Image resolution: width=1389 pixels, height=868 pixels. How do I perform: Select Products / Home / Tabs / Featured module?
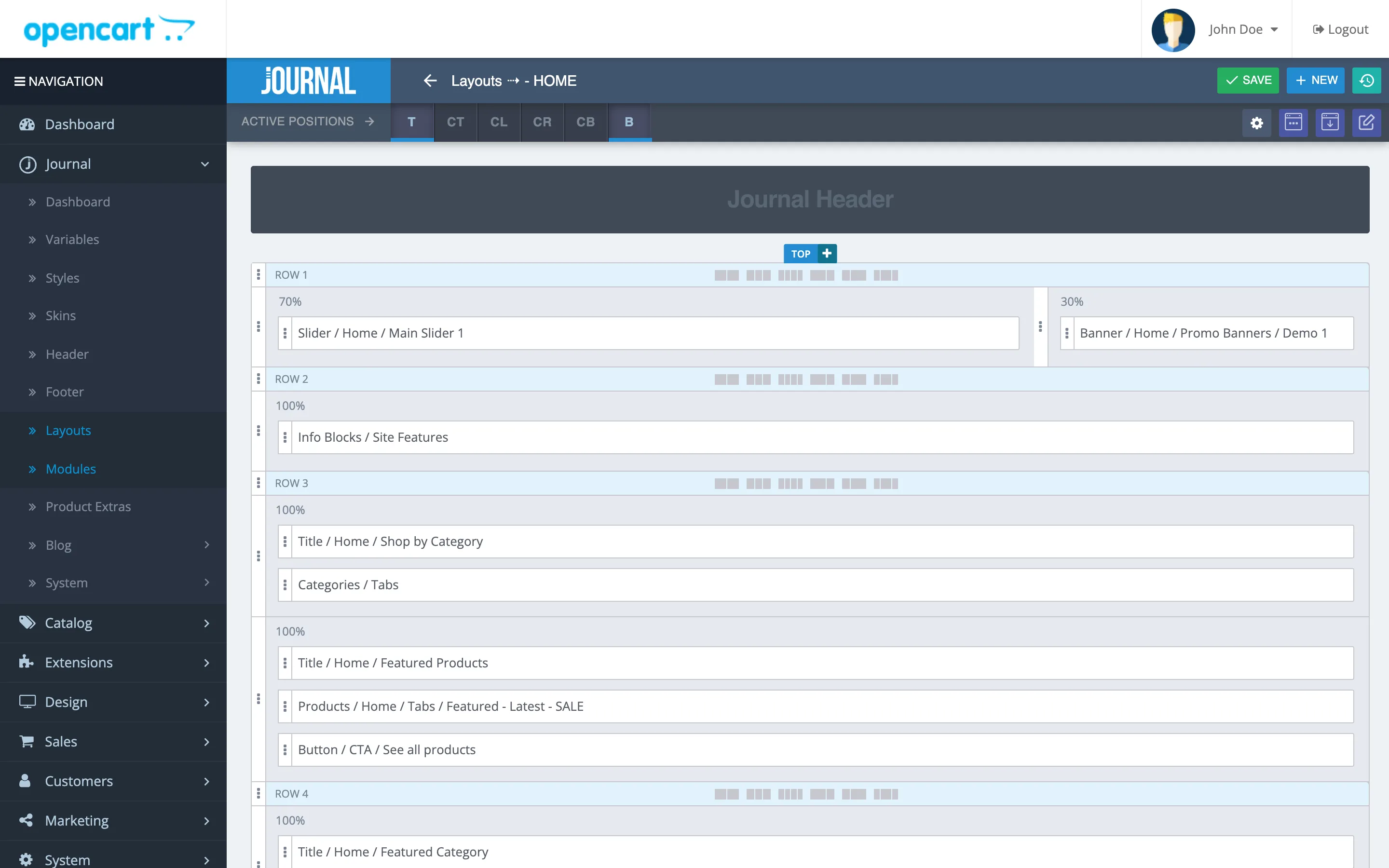click(x=816, y=706)
